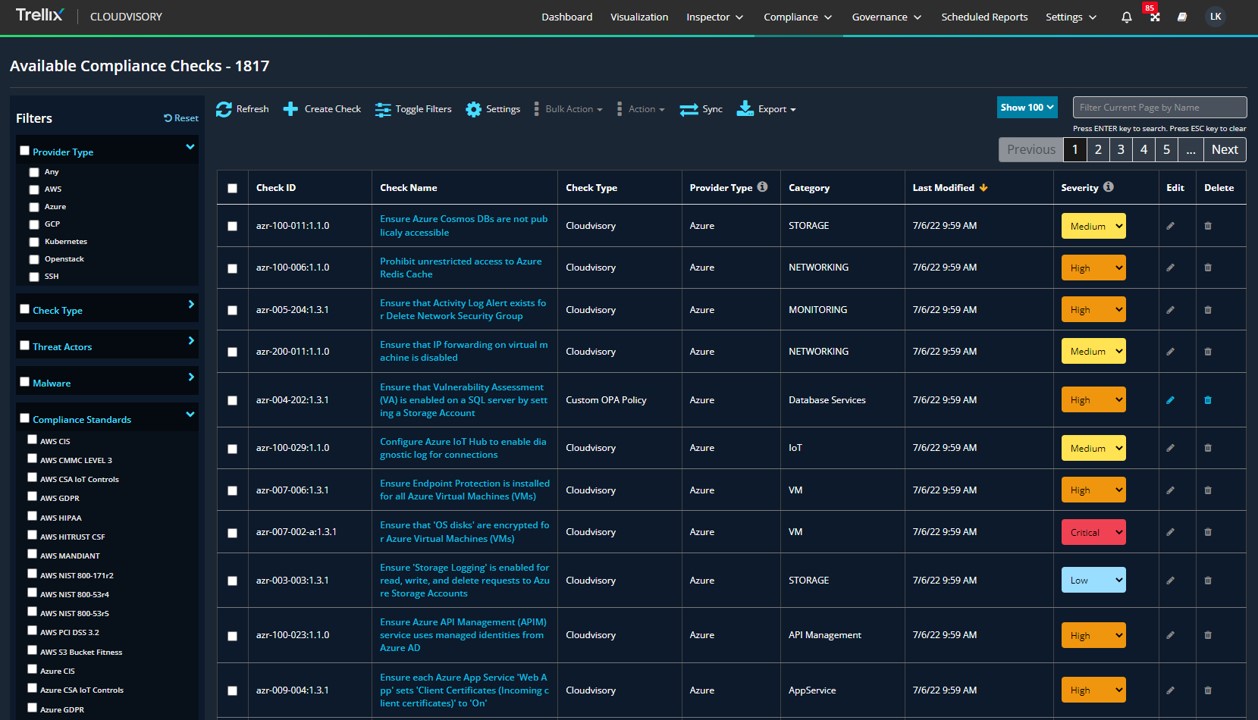Open the notifications bell icon
The width and height of the screenshot is (1258, 720).
pos(1126,17)
